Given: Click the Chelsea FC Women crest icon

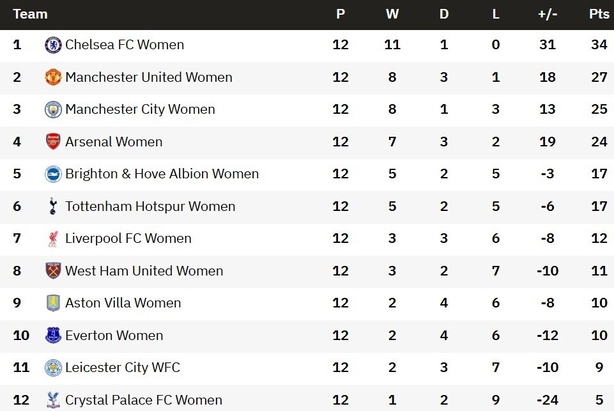Looking at the screenshot, I should [x=53, y=45].
